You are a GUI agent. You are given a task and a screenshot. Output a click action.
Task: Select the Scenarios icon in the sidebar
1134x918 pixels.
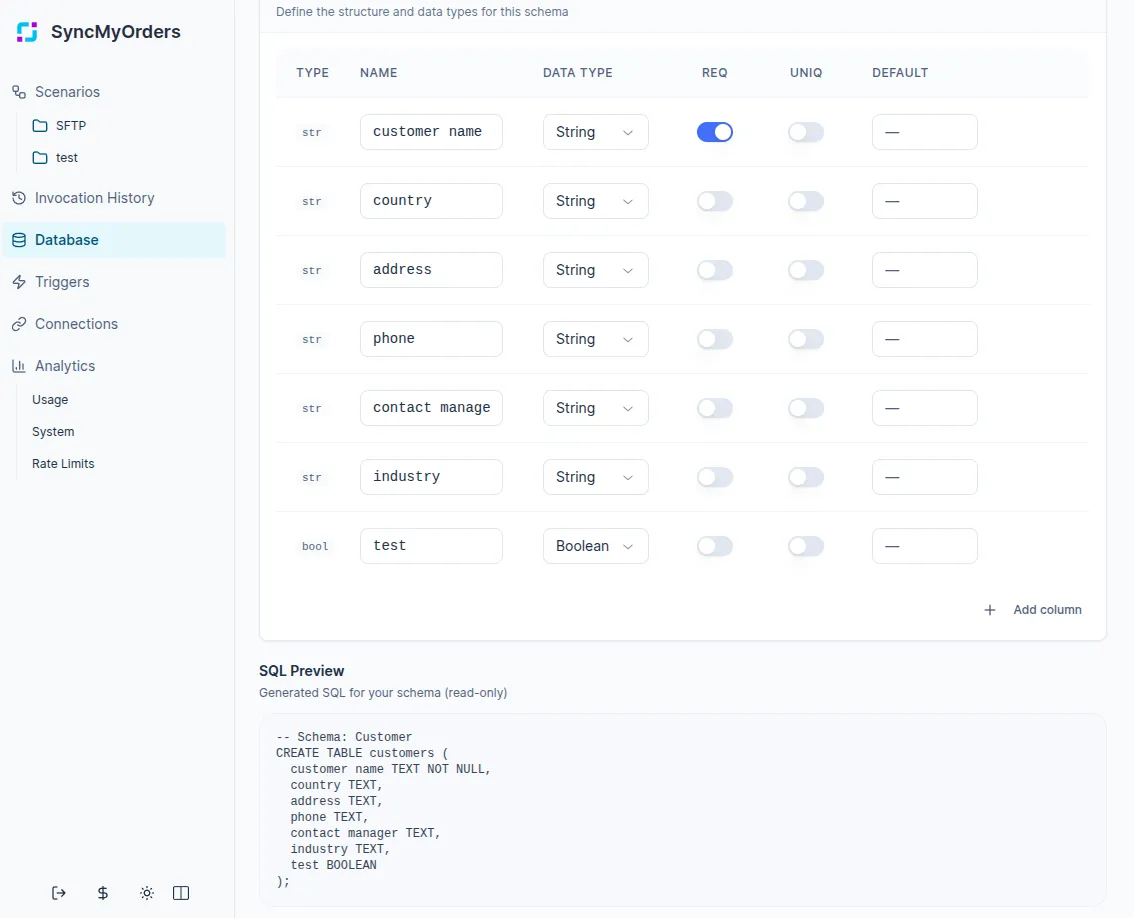coord(18,92)
